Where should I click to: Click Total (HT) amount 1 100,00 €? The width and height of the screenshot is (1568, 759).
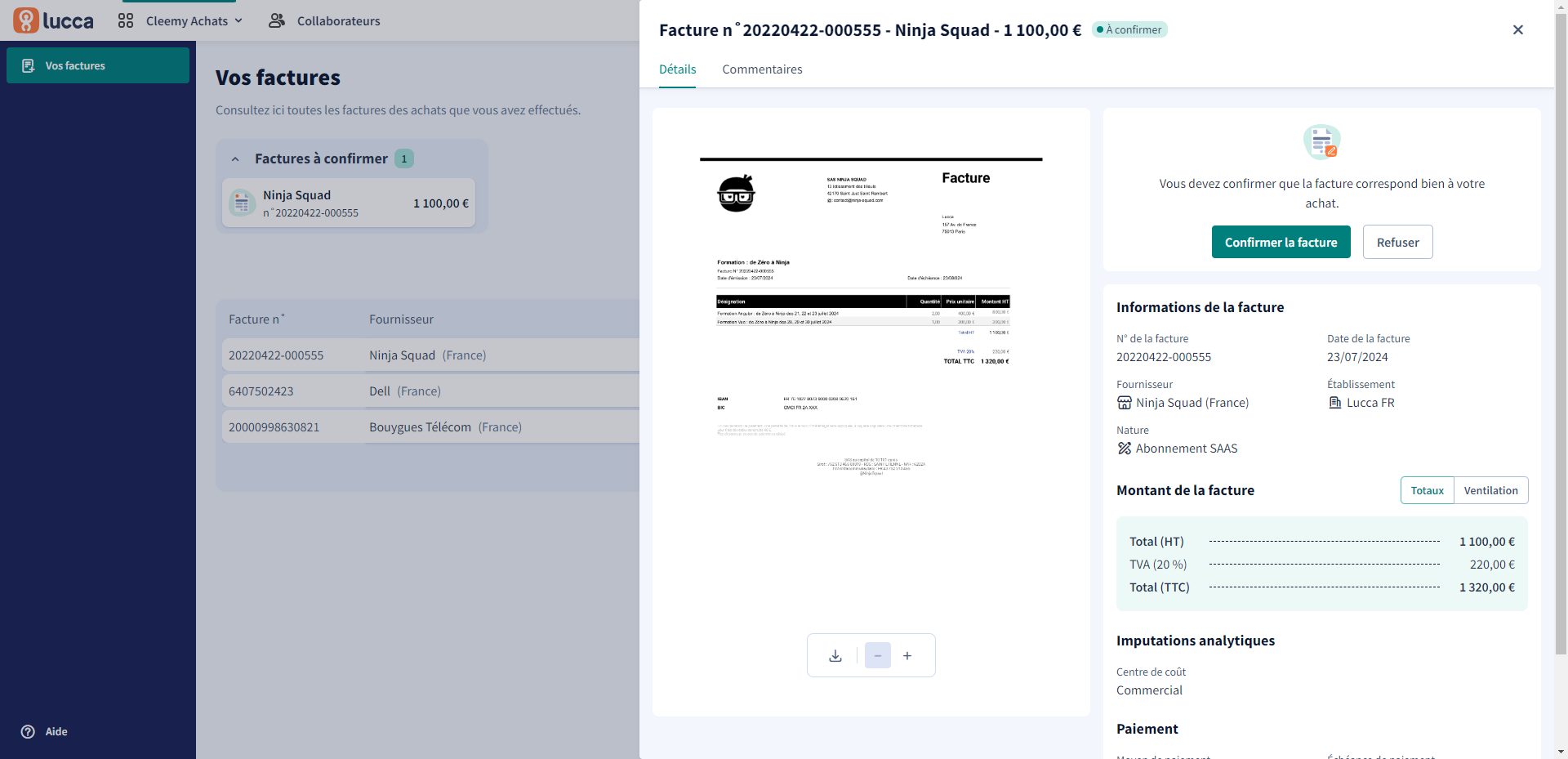1487,542
